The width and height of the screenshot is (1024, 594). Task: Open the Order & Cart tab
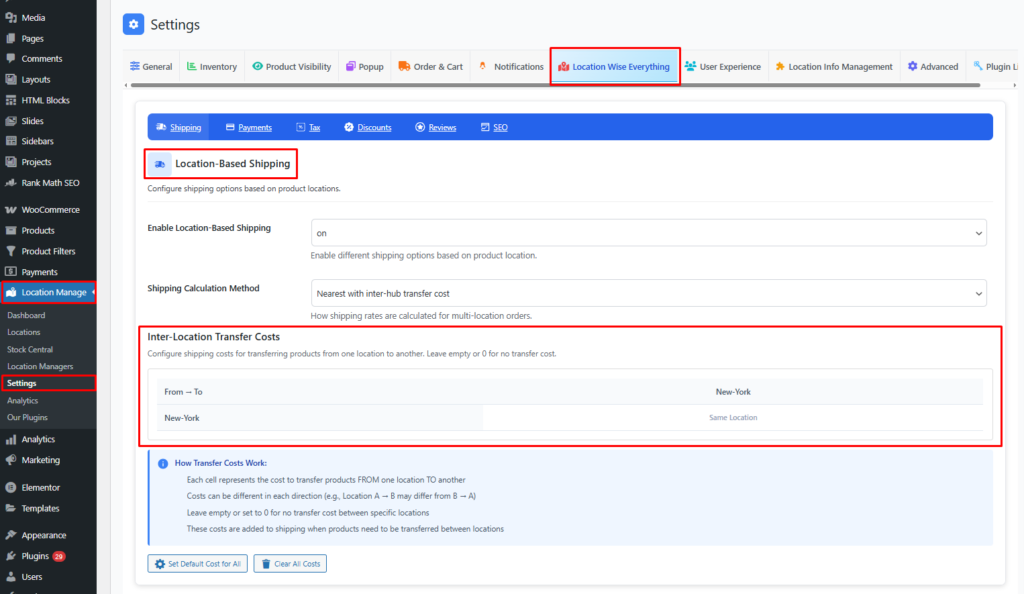(x=430, y=67)
